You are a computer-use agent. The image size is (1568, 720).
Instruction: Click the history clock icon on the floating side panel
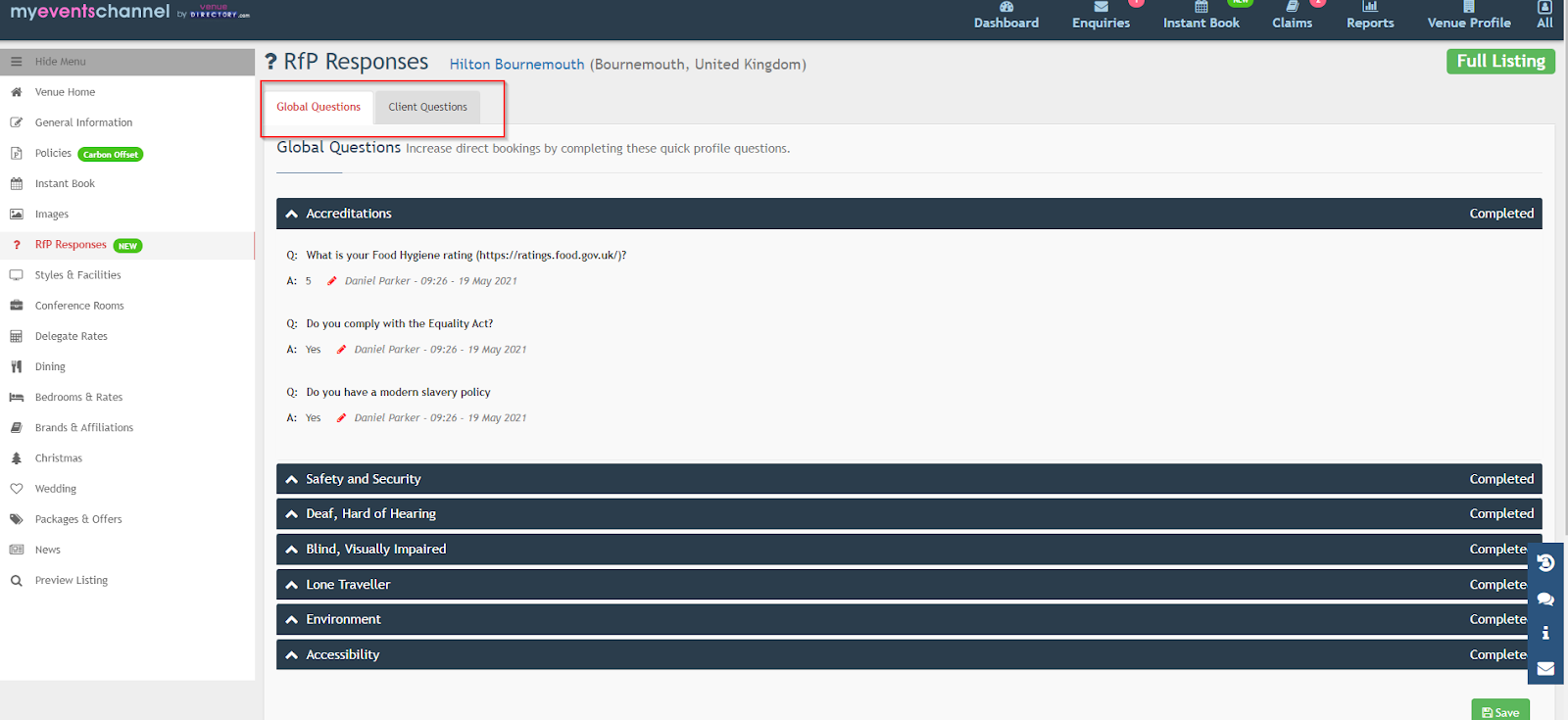tap(1545, 562)
